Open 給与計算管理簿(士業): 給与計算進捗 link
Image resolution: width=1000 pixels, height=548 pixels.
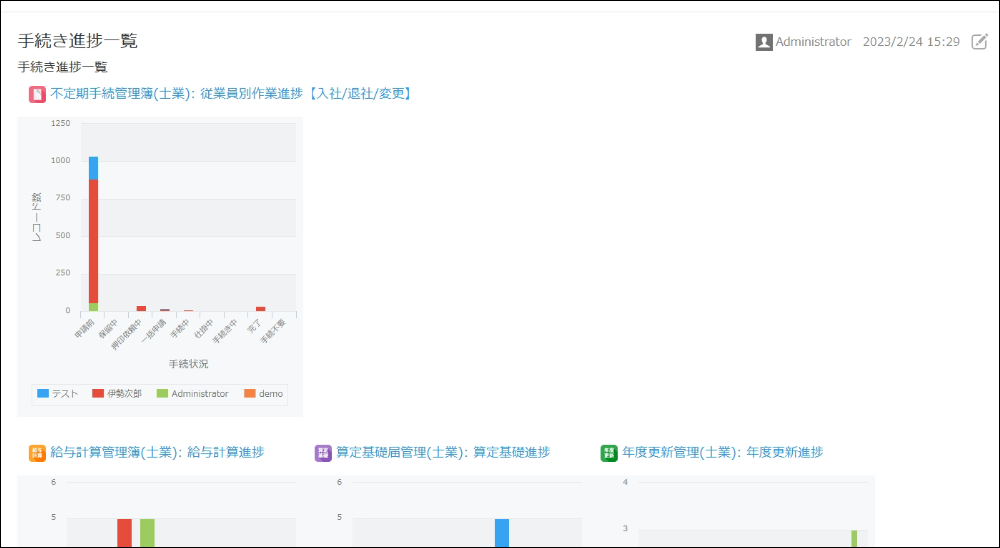[x=157, y=452]
